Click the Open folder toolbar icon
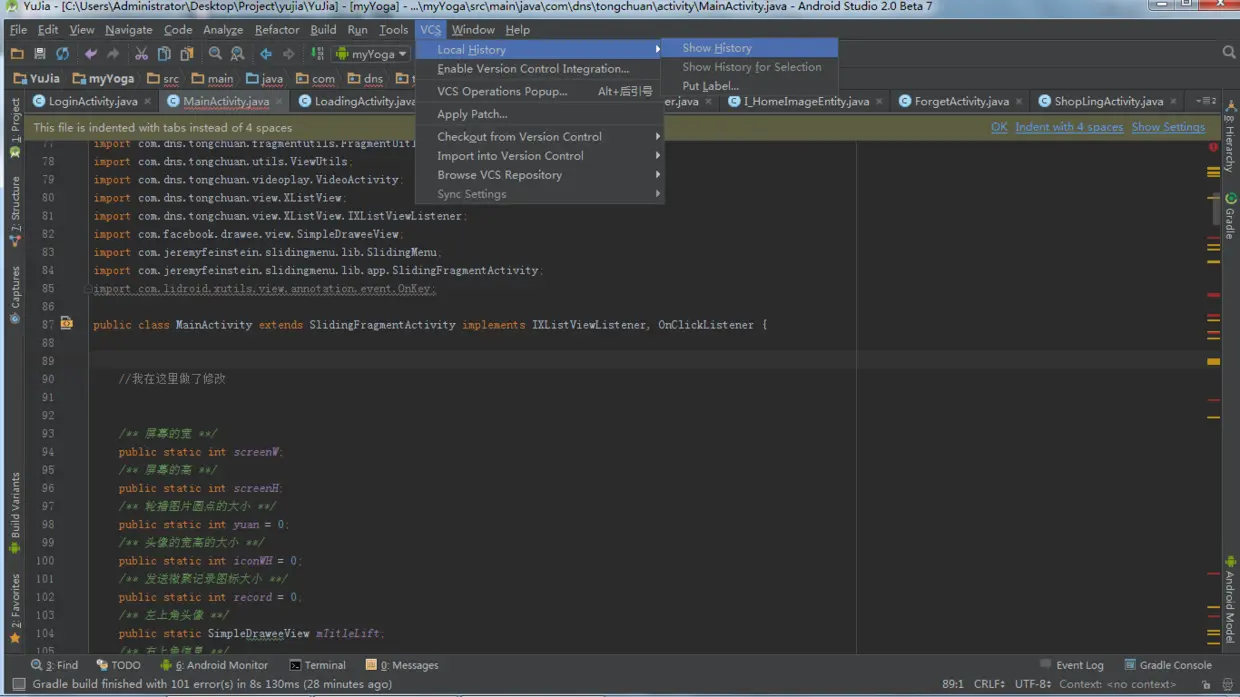1240x697 pixels. (x=17, y=54)
